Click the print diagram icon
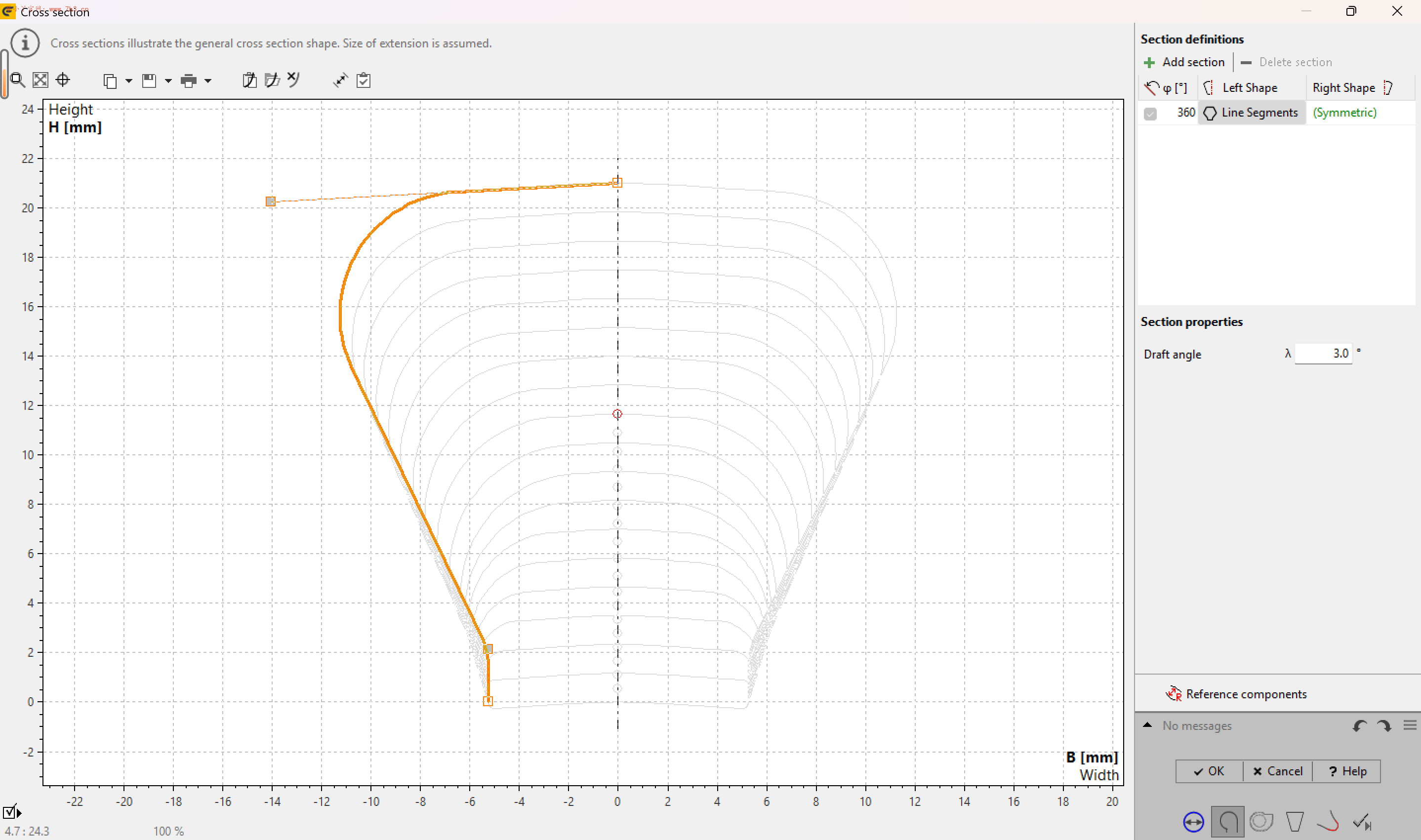This screenshot has height=840, width=1421. (189, 81)
